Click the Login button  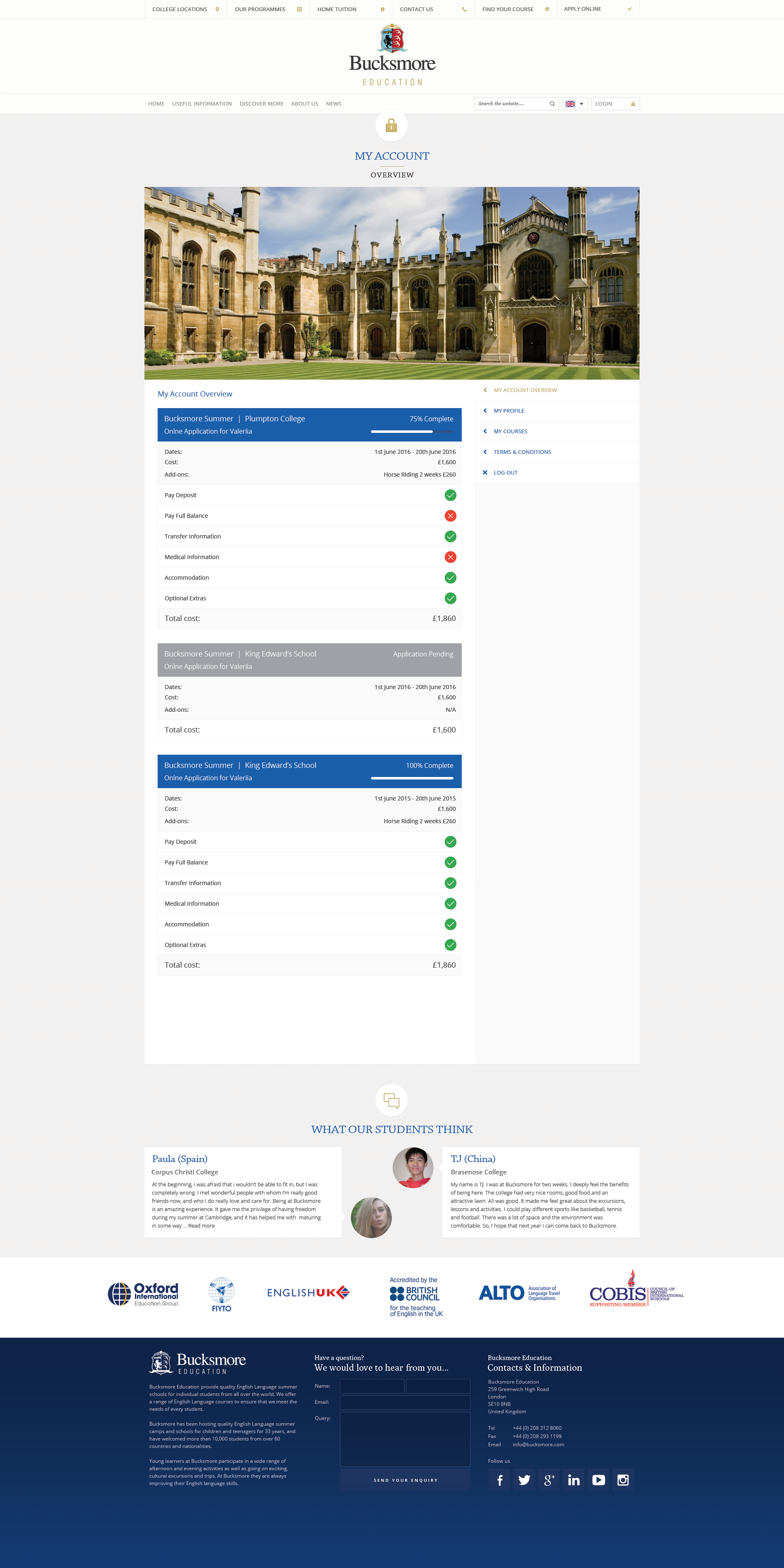pos(615,104)
